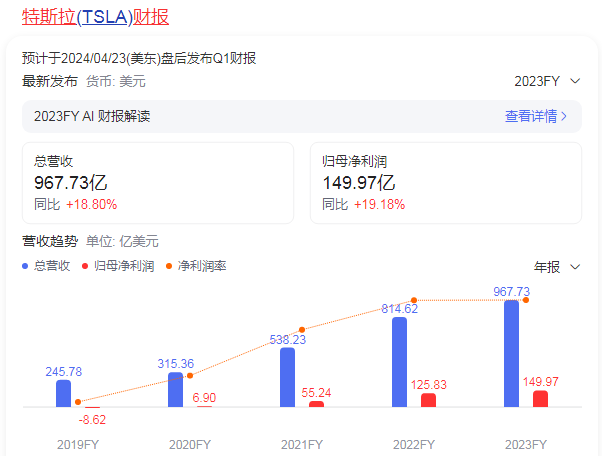Click the 2022FY axis label
Image resolution: width=602 pixels, height=456 pixels.
point(414,444)
